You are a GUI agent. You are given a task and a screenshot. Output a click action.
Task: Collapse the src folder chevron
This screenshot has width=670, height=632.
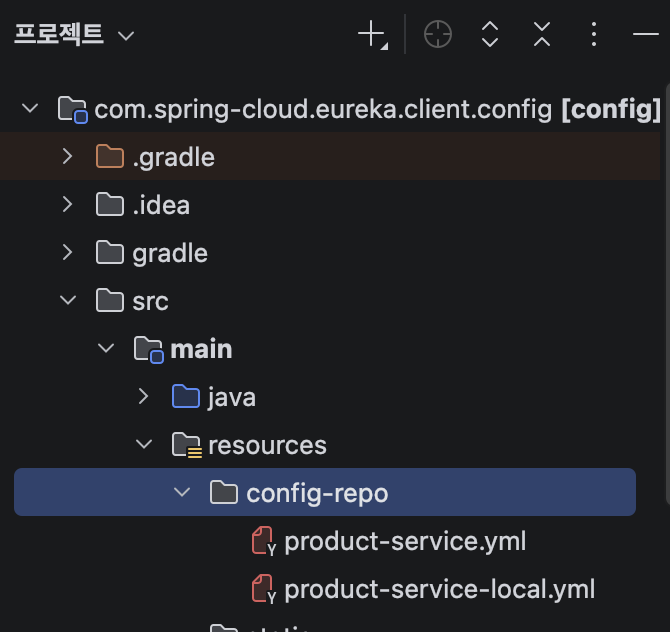click(67, 300)
